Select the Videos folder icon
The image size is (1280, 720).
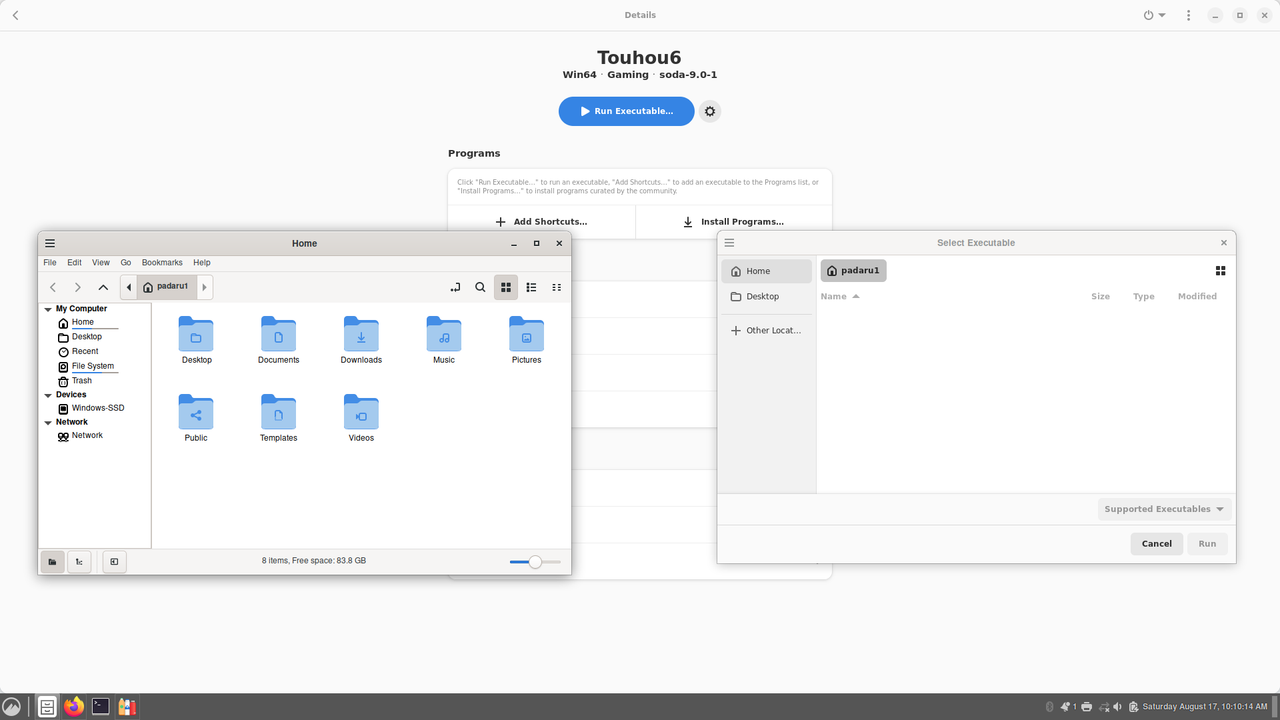point(361,418)
